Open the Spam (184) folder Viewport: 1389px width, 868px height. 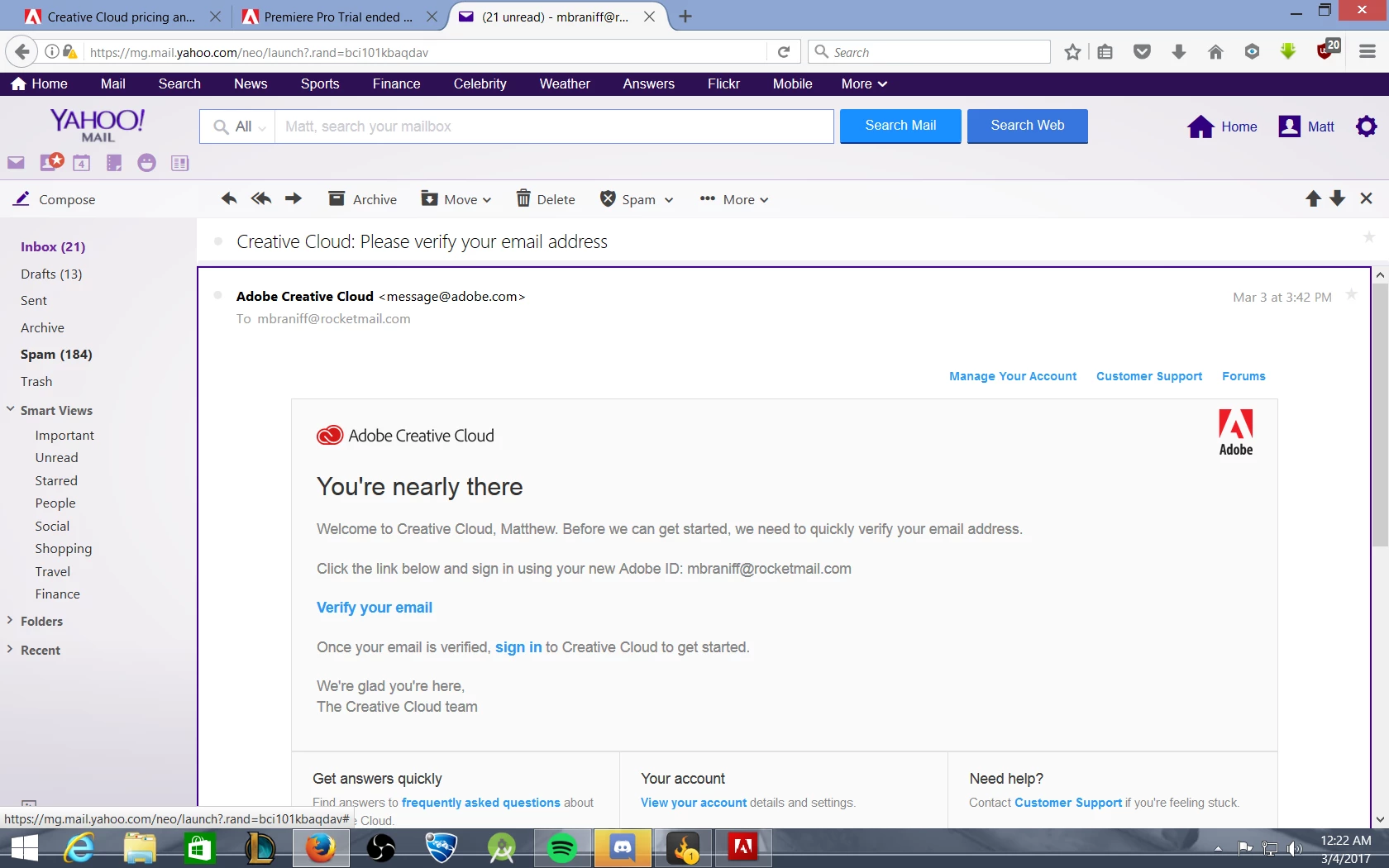click(x=56, y=354)
